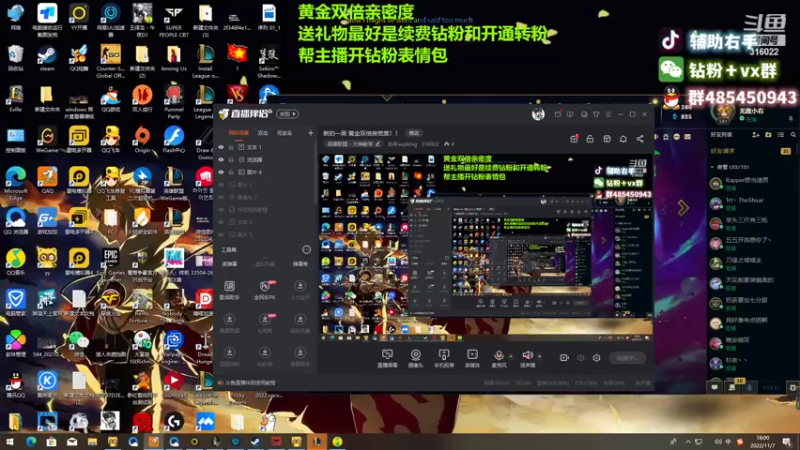800x450 pixels.
Task: Open the settings gear in the streaming app
Action: (596, 358)
